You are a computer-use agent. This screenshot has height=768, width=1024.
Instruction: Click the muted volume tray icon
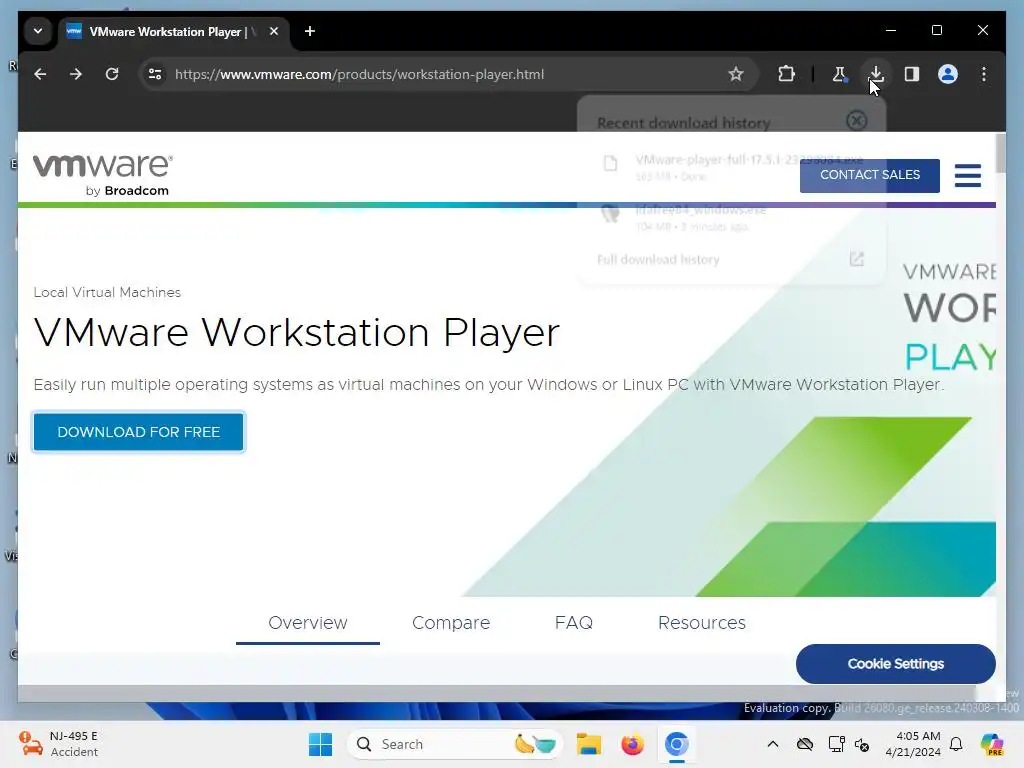[862, 744]
